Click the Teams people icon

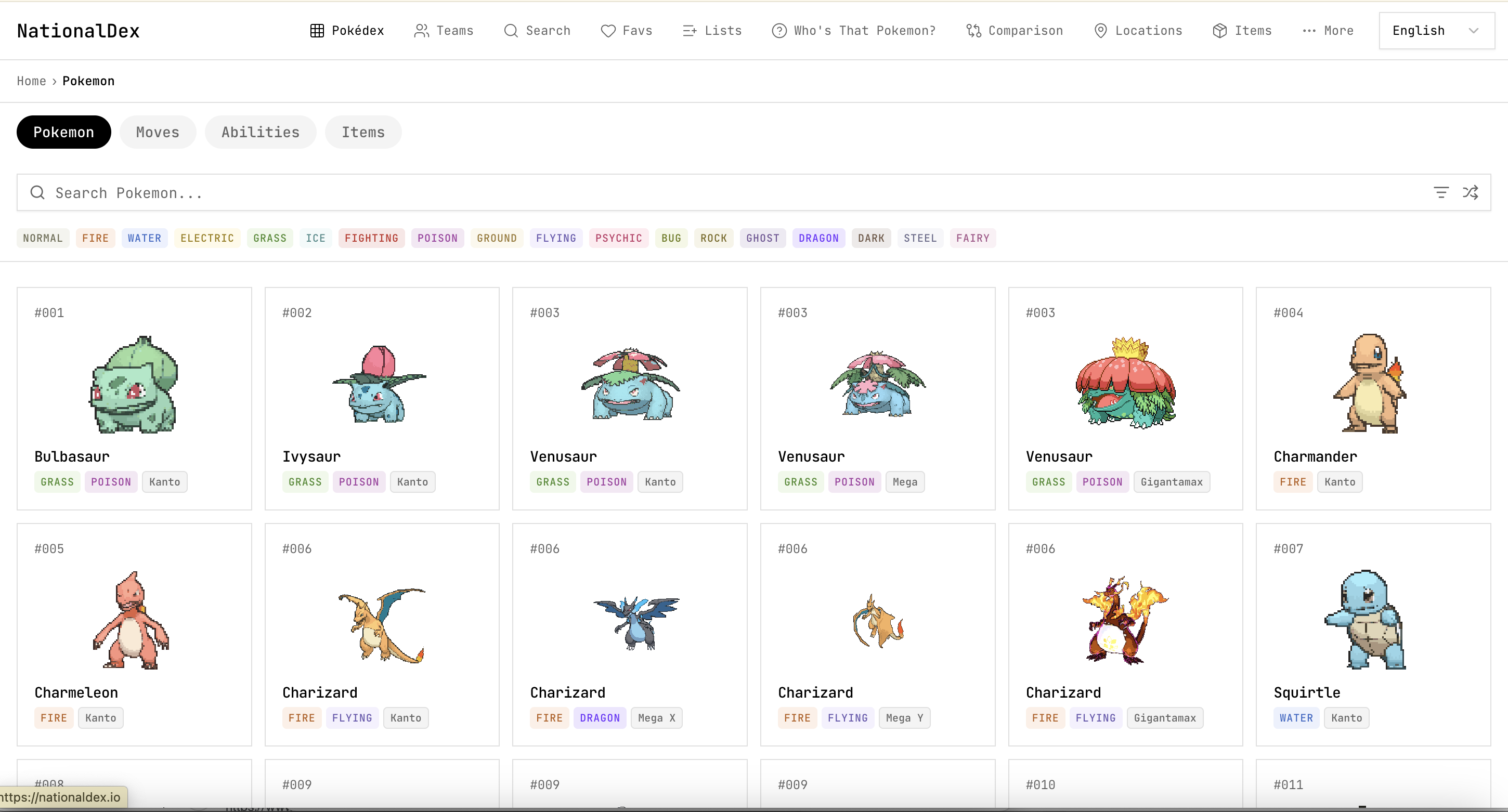tap(422, 31)
